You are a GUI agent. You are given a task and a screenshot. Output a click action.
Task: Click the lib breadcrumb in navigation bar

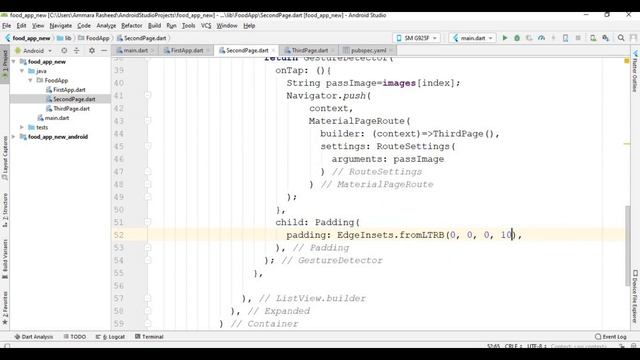(x=64, y=38)
